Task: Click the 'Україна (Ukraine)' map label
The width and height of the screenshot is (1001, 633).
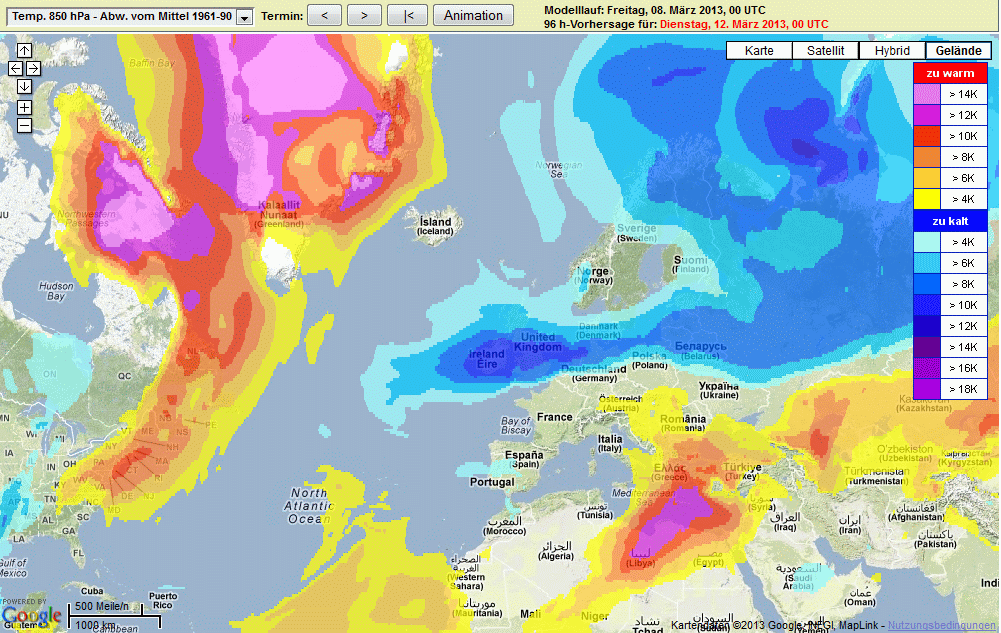Action: [719, 391]
